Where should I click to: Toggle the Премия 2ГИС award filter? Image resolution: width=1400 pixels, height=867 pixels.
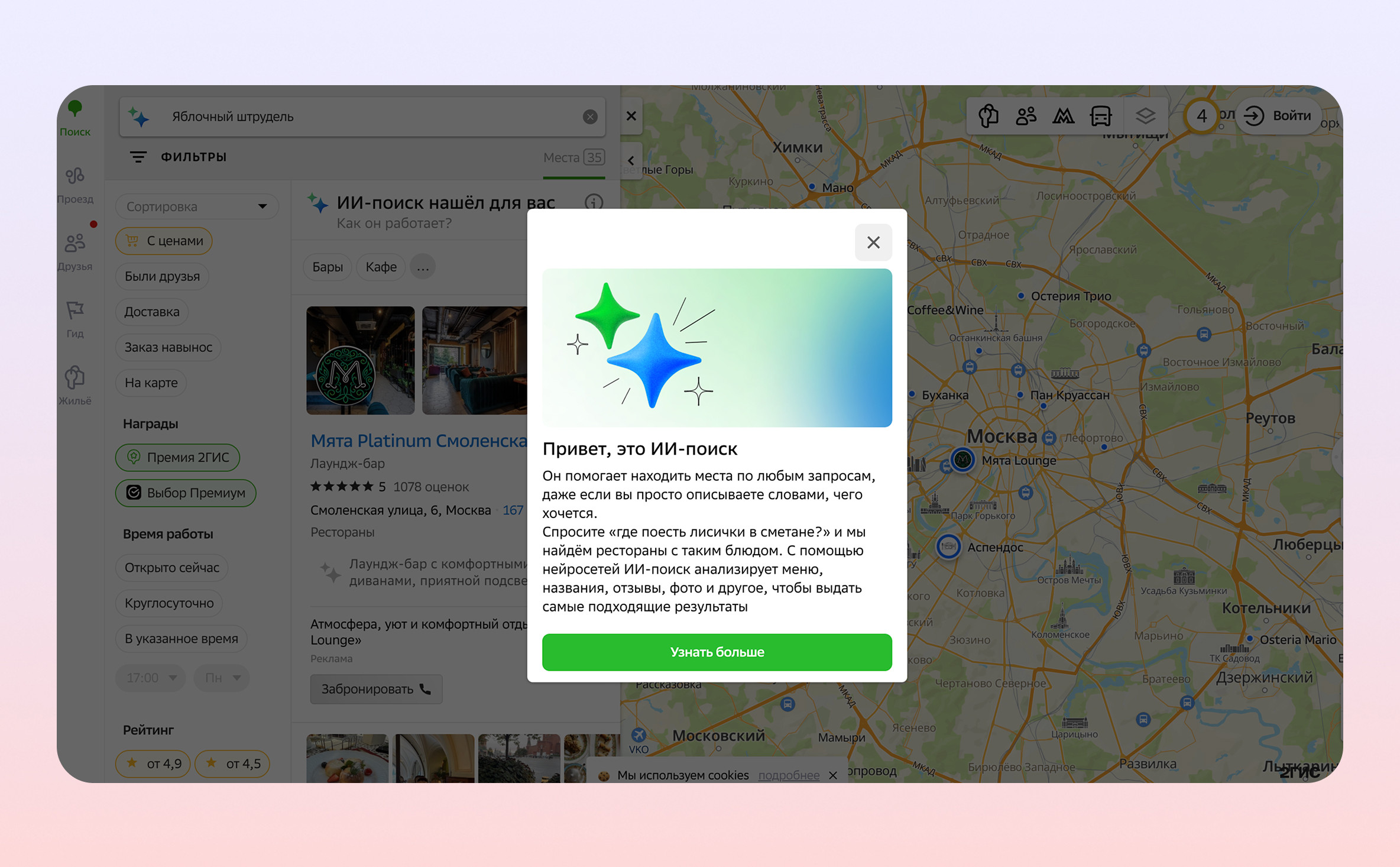pos(177,457)
